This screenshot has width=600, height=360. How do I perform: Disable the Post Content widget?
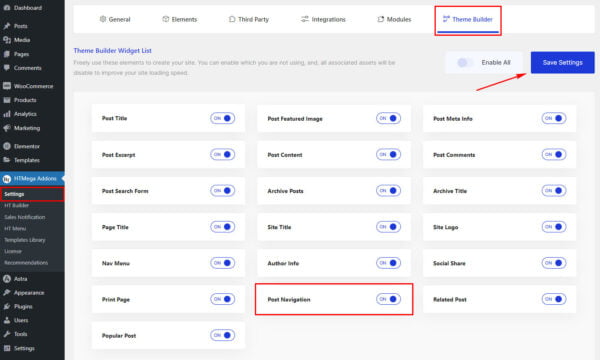pos(388,155)
